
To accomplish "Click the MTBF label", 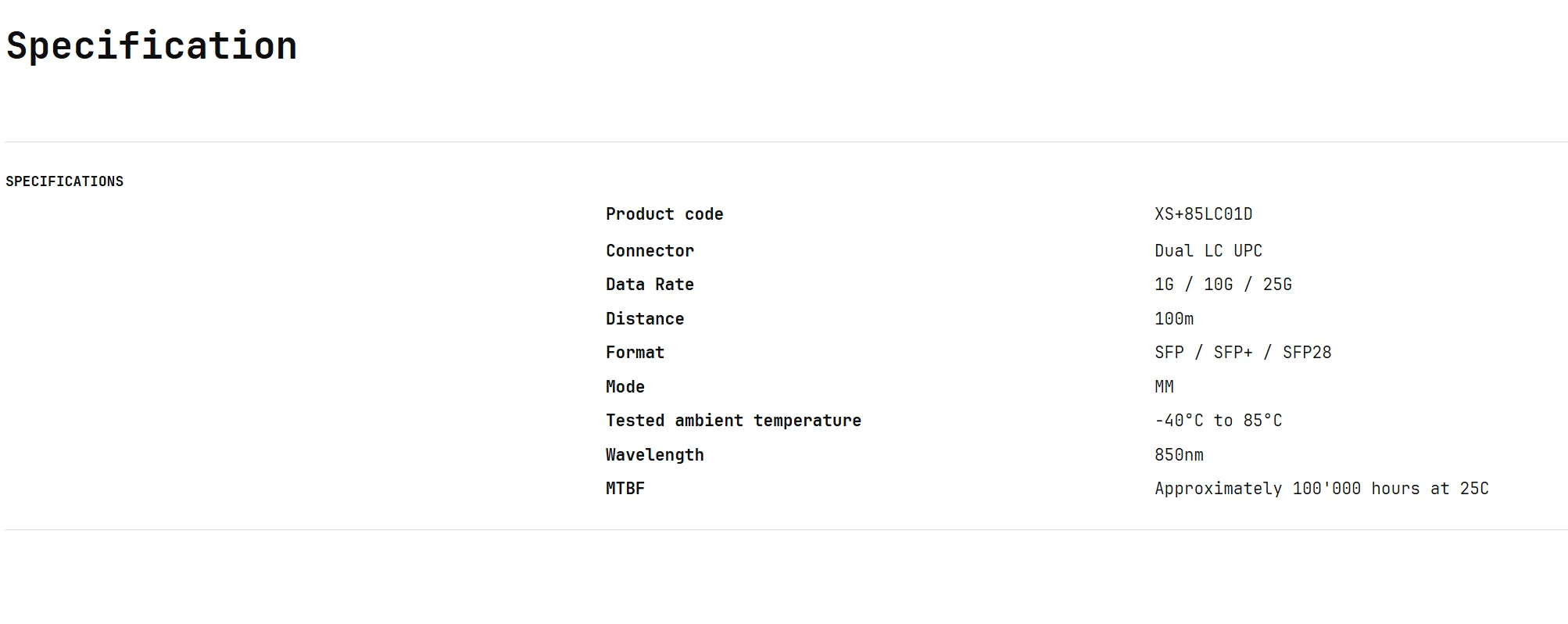I will [x=625, y=489].
